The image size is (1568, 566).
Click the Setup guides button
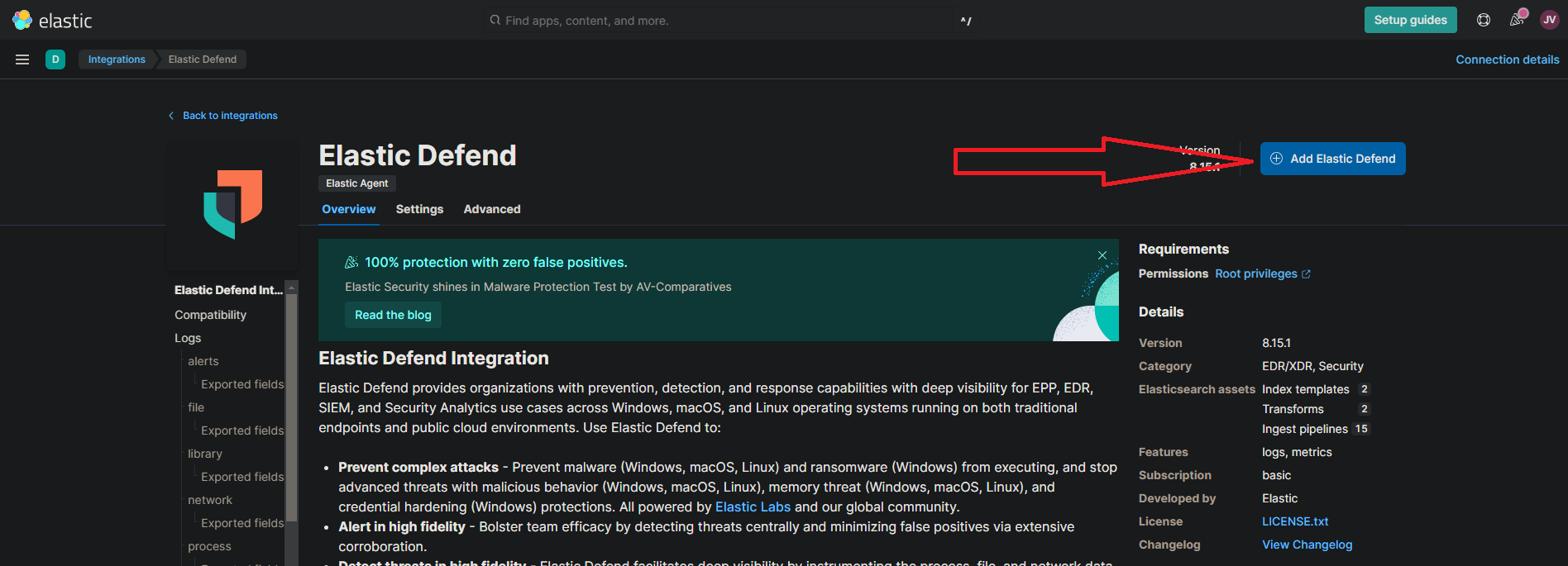[x=1411, y=20]
